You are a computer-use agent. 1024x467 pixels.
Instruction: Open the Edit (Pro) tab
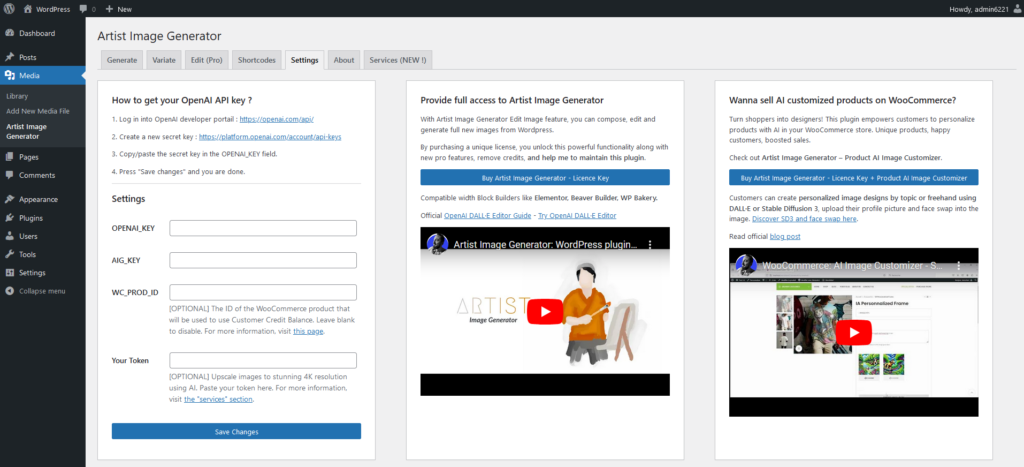tap(206, 60)
